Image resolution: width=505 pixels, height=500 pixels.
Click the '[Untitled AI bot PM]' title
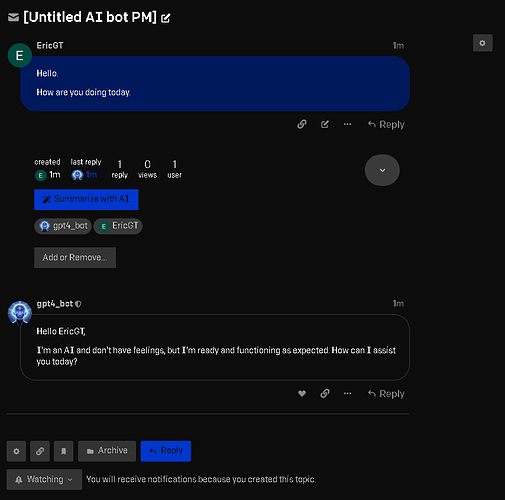click(x=90, y=17)
